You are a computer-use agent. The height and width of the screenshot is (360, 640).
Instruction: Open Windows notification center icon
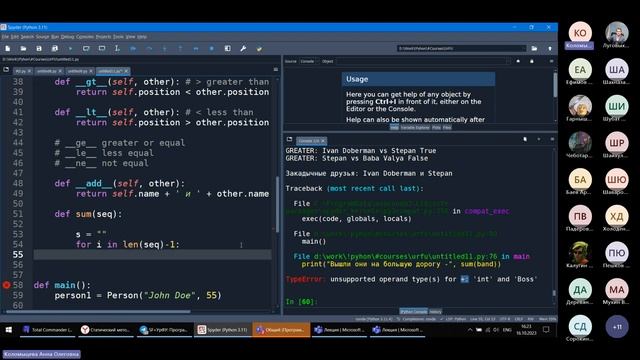pyautogui.click(x=546, y=330)
